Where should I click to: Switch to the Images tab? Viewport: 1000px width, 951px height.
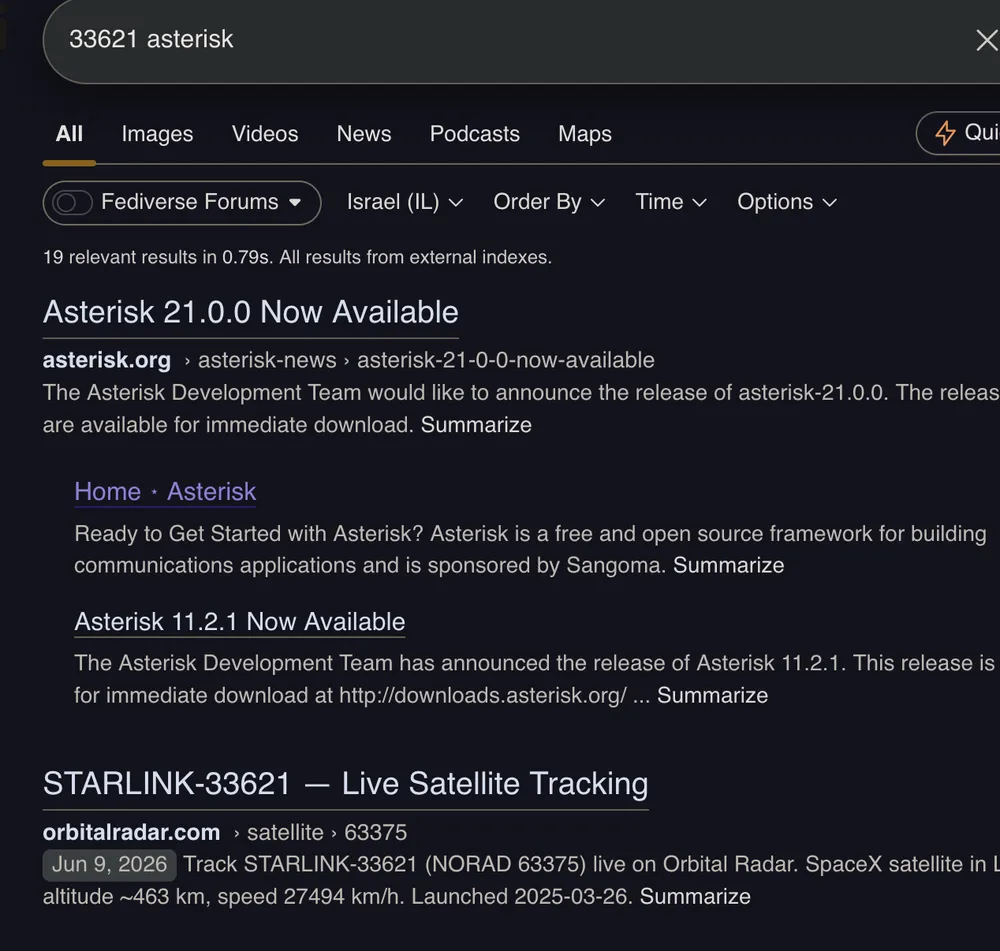pyautogui.click(x=158, y=134)
